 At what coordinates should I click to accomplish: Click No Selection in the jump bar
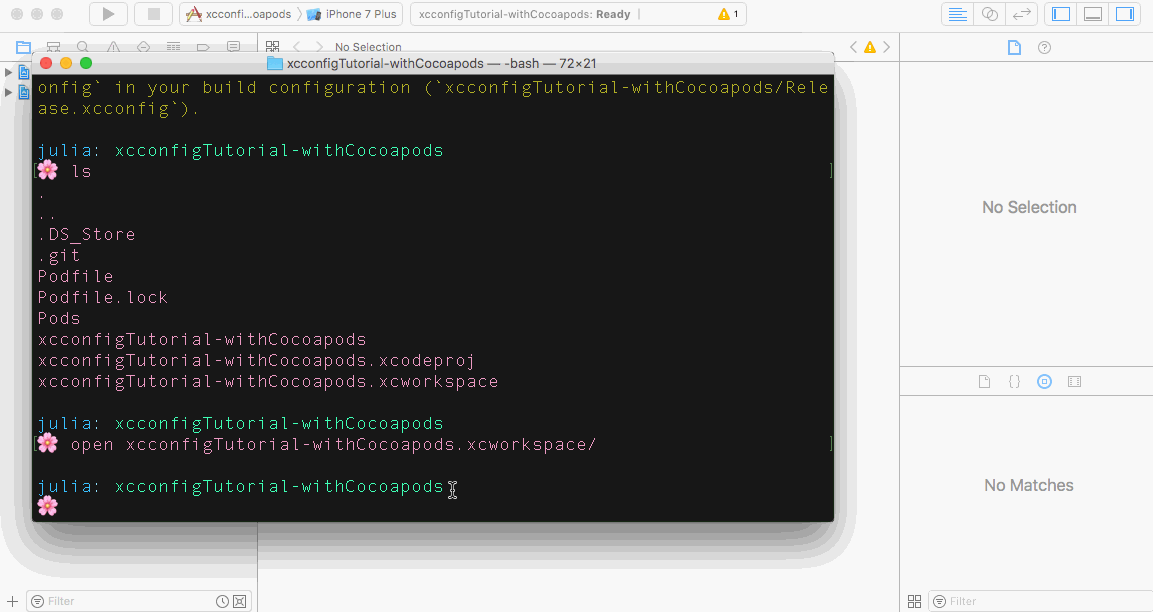[x=368, y=46]
